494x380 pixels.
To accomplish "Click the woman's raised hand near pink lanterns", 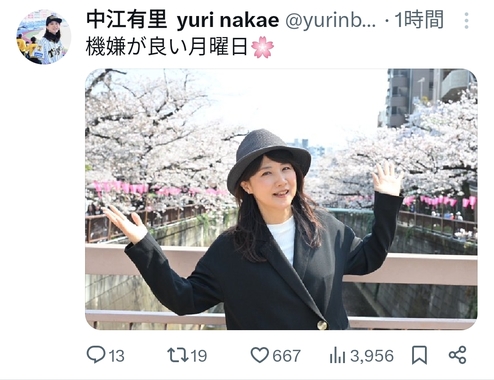I will click(x=387, y=178).
